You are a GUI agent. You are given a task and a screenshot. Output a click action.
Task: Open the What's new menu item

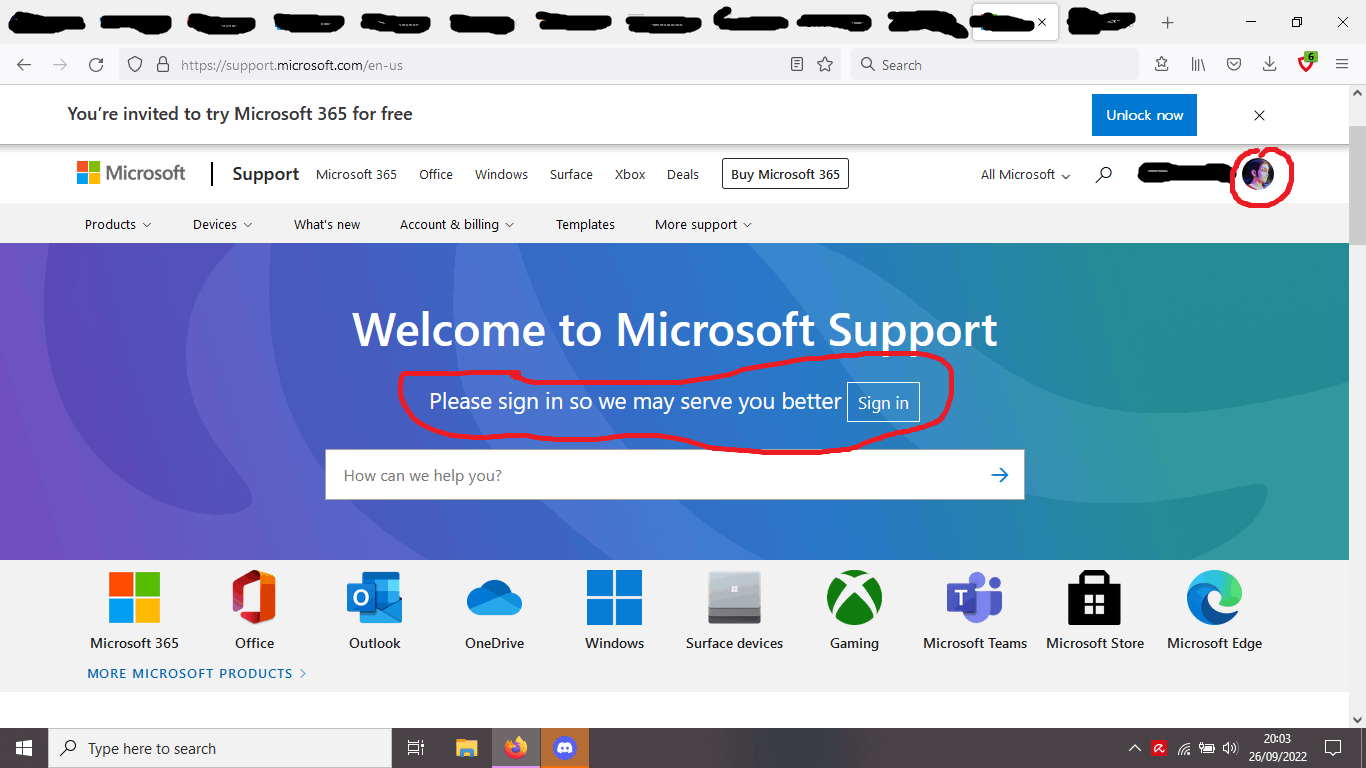coord(327,224)
